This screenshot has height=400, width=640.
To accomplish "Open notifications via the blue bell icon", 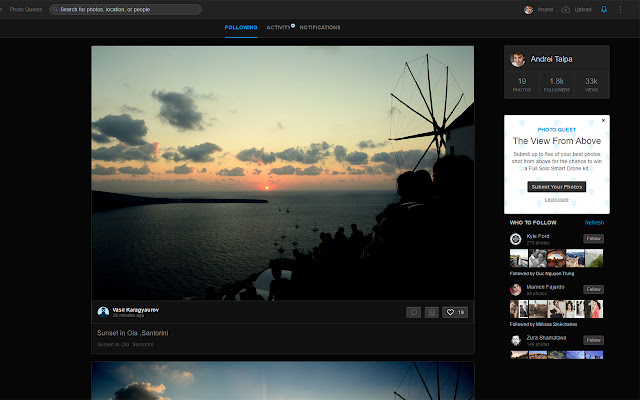I will [604, 9].
